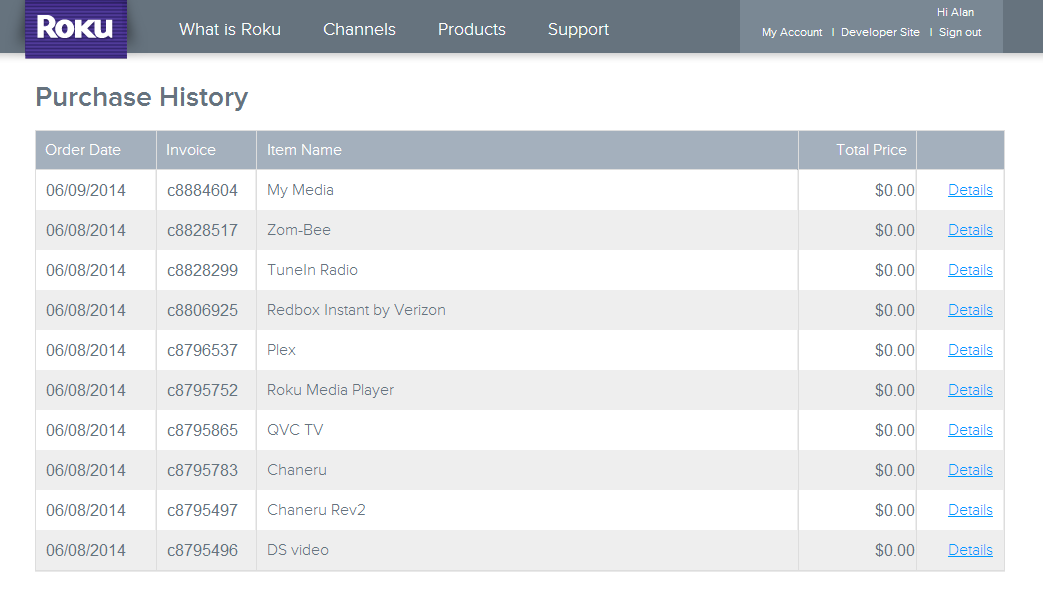
Task: Click the My Media item name
Action: click(x=300, y=190)
